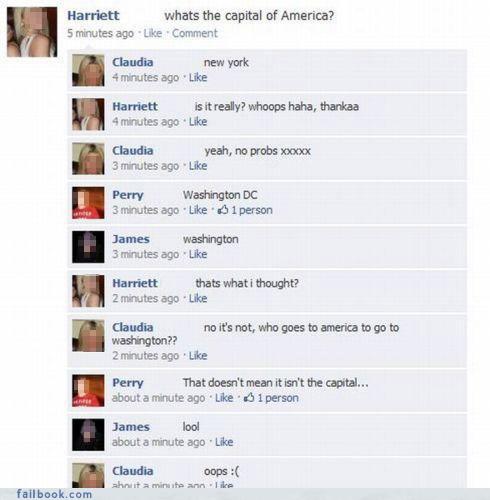Like Claudia's "new york" comment
Image resolution: width=490 pixels, height=500 pixels.
point(198,77)
